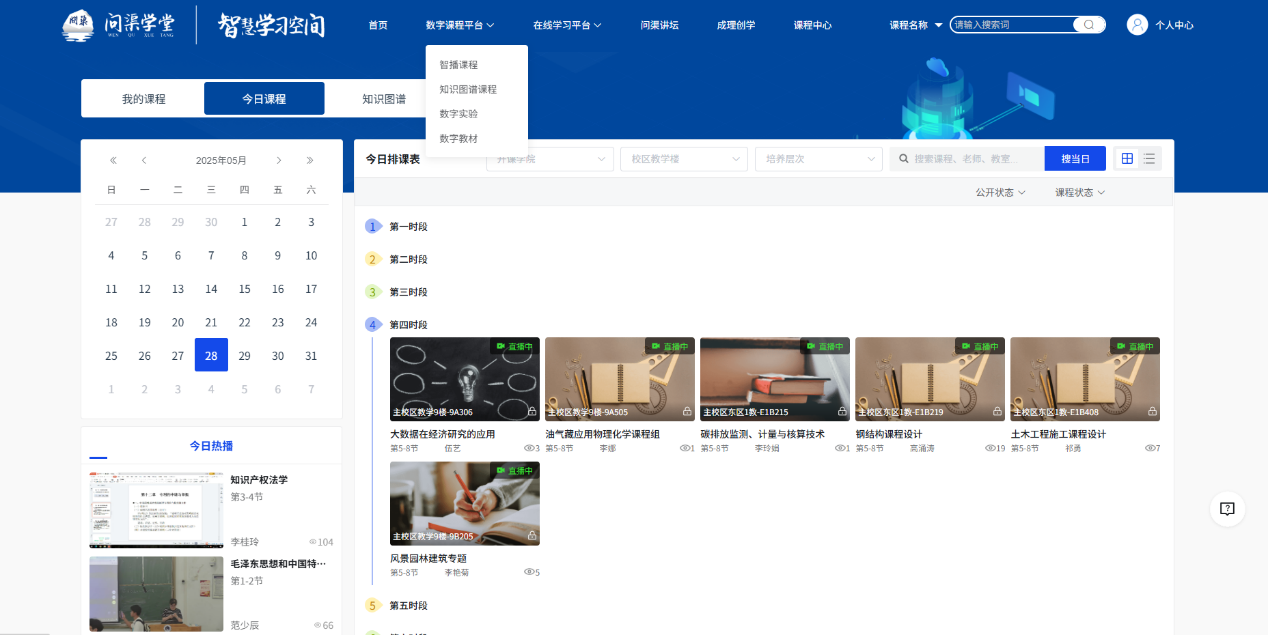Go to next month using the › arrow
The image size is (1268, 635).
[x=278, y=159]
